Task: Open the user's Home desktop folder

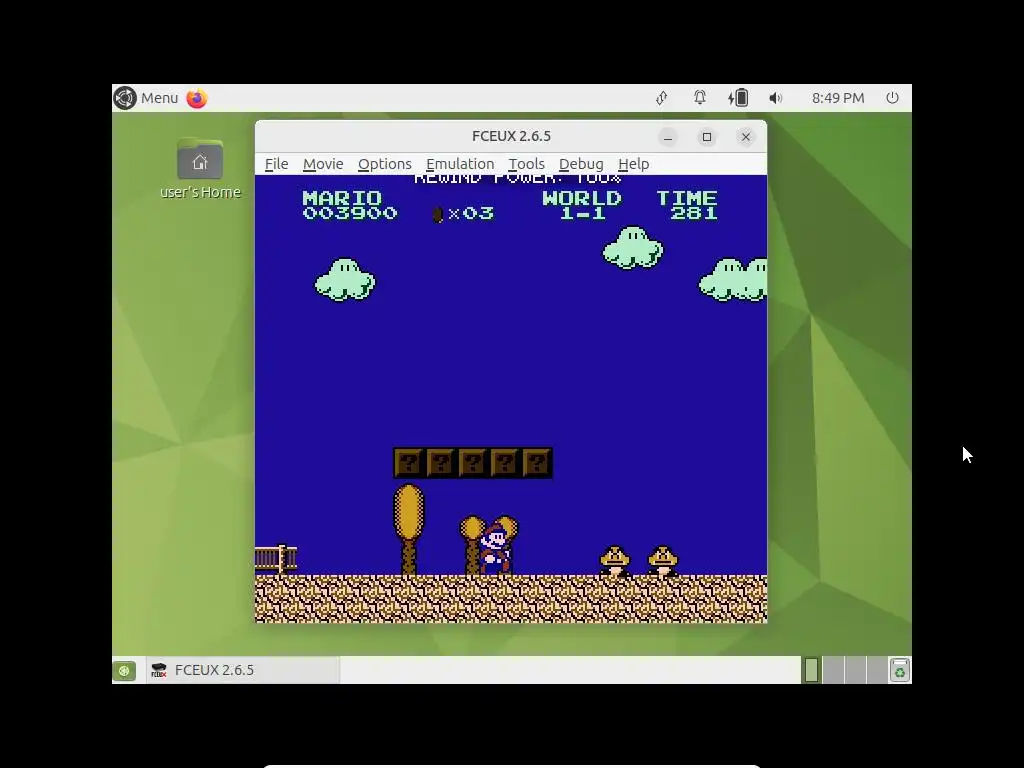Action: 200,168
